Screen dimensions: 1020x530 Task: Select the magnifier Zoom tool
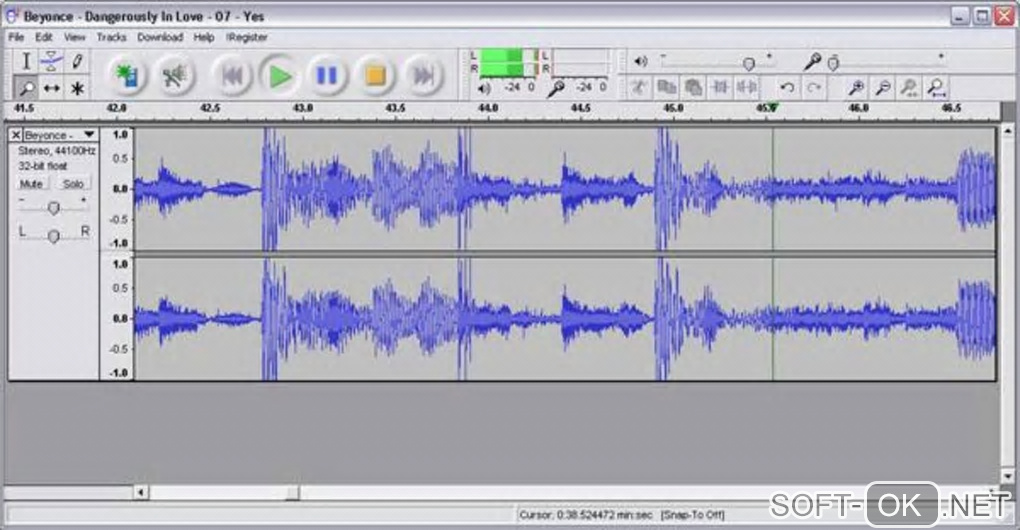click(x=26, y=88)
